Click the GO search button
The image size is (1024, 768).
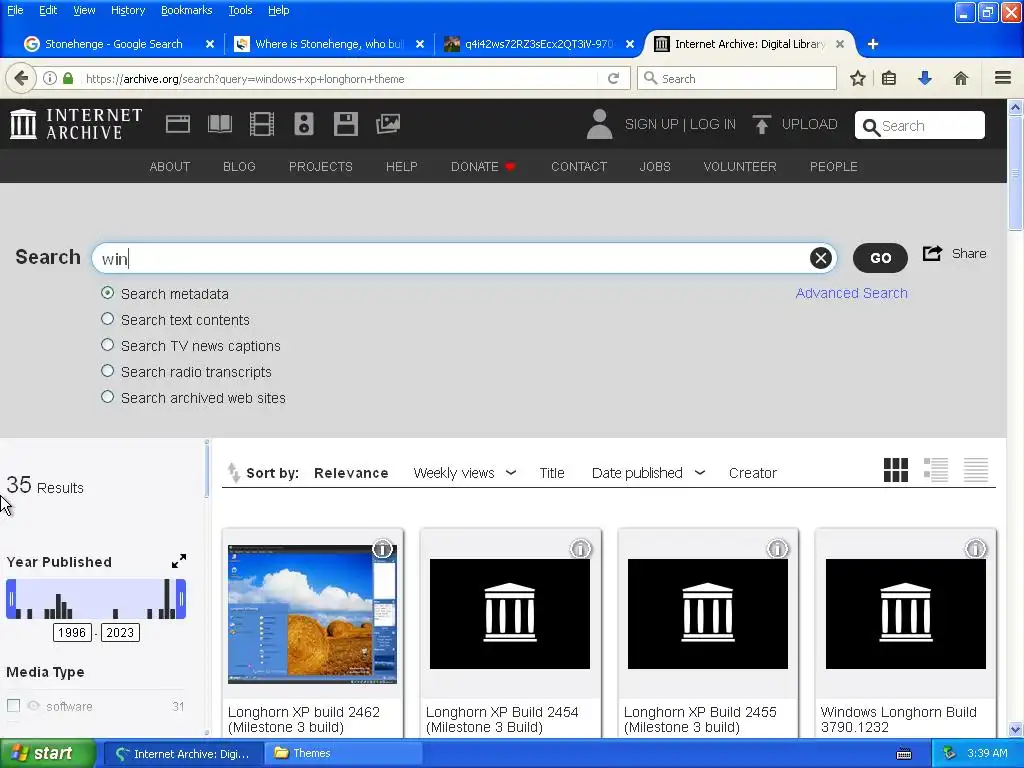pos(880,258)
